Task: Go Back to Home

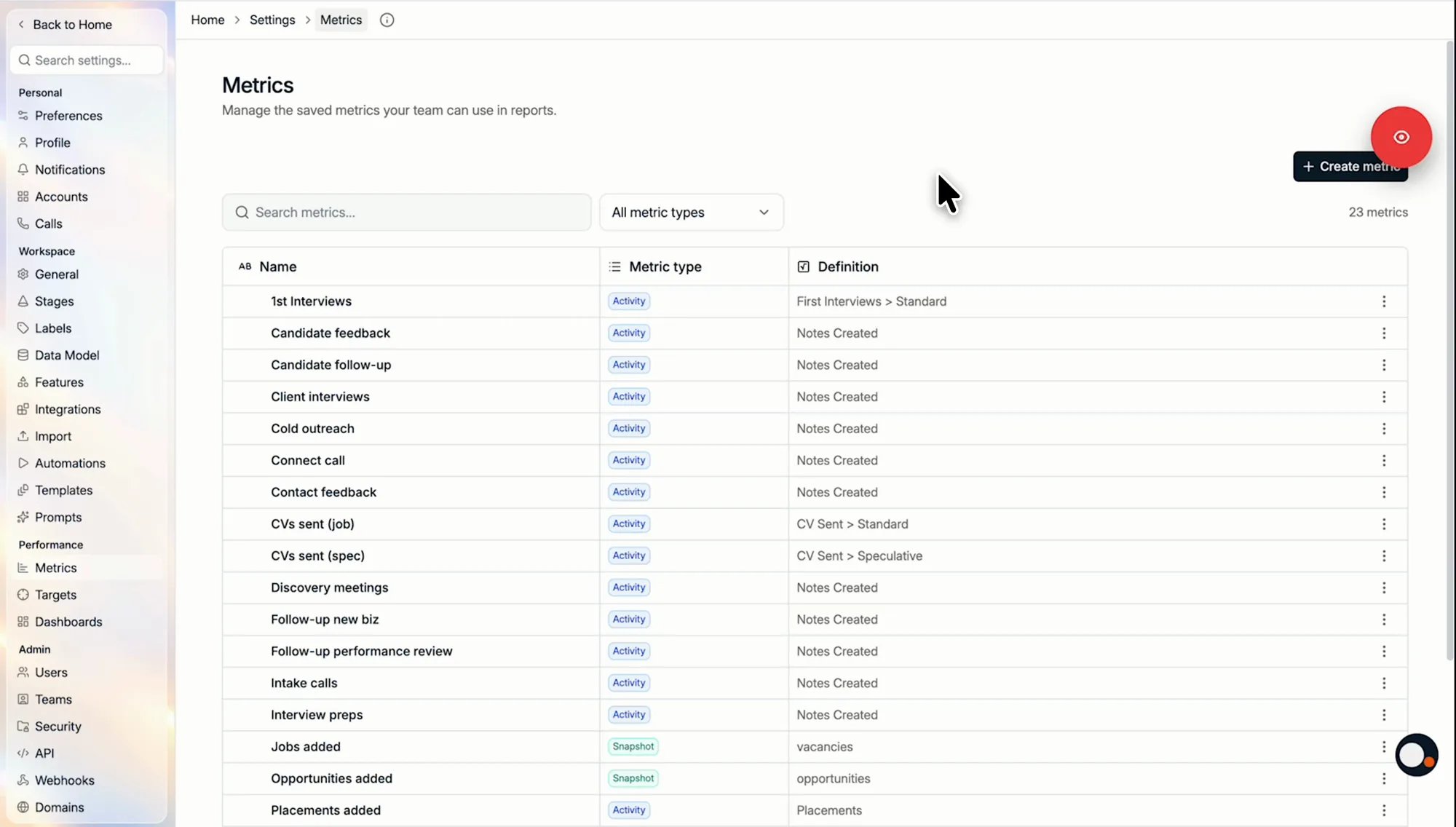Action: (65, 25)
